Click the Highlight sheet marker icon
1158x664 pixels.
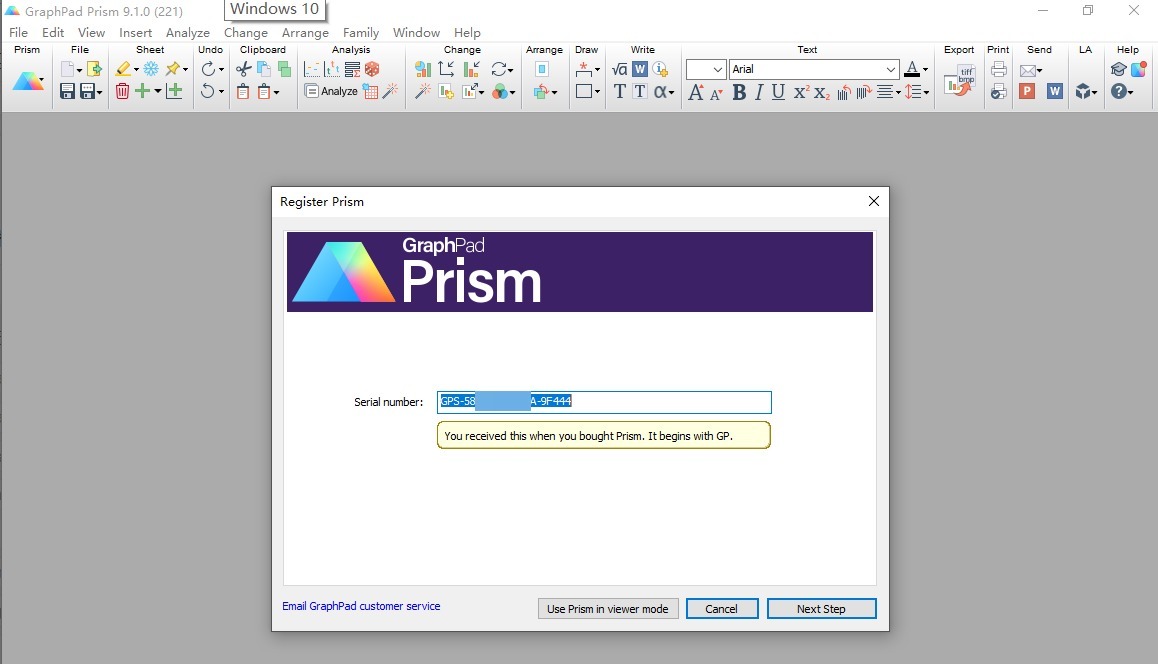[x=123, y=69]
